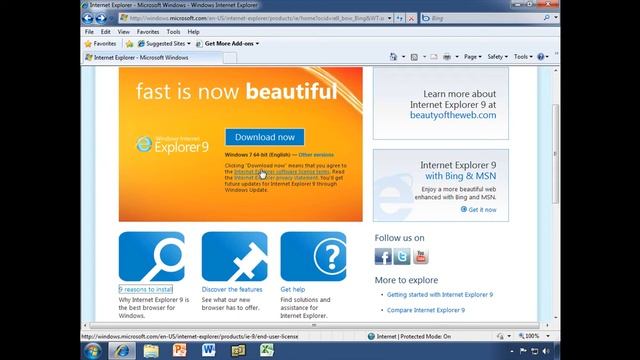
Task: Open the YouTube follow icon
Action: pos(421,257)
